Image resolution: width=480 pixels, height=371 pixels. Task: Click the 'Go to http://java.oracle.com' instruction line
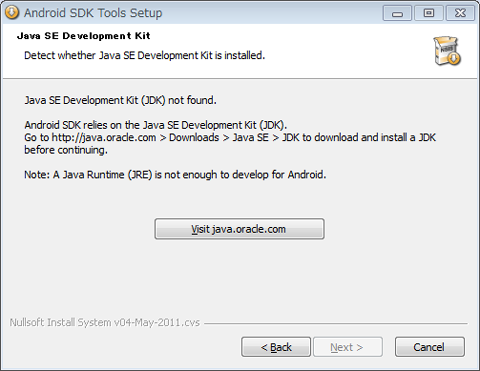click(230, 137)
